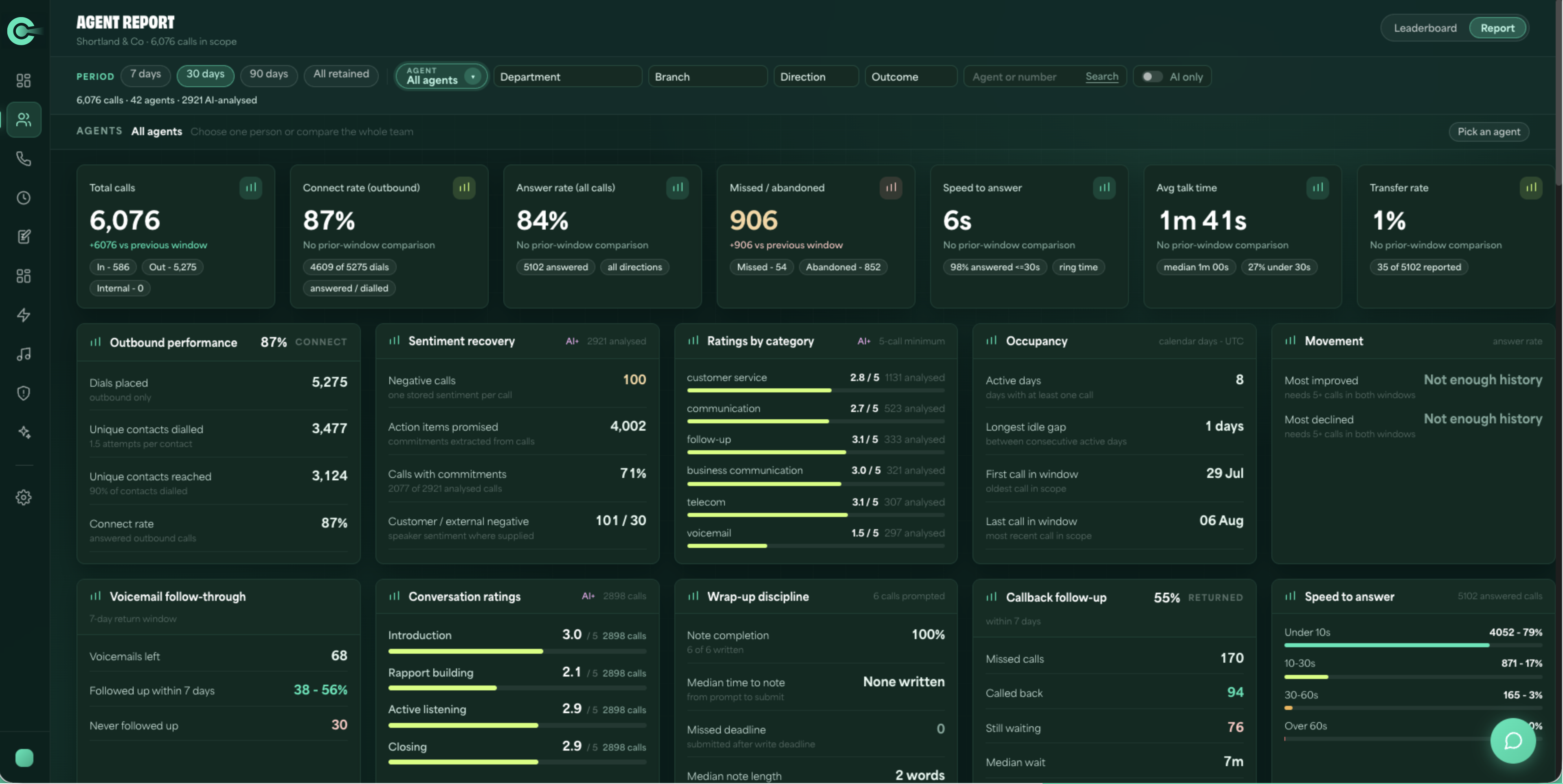Open the agents sidebar icon
The image size is (1563, 784).
(24, 119)
